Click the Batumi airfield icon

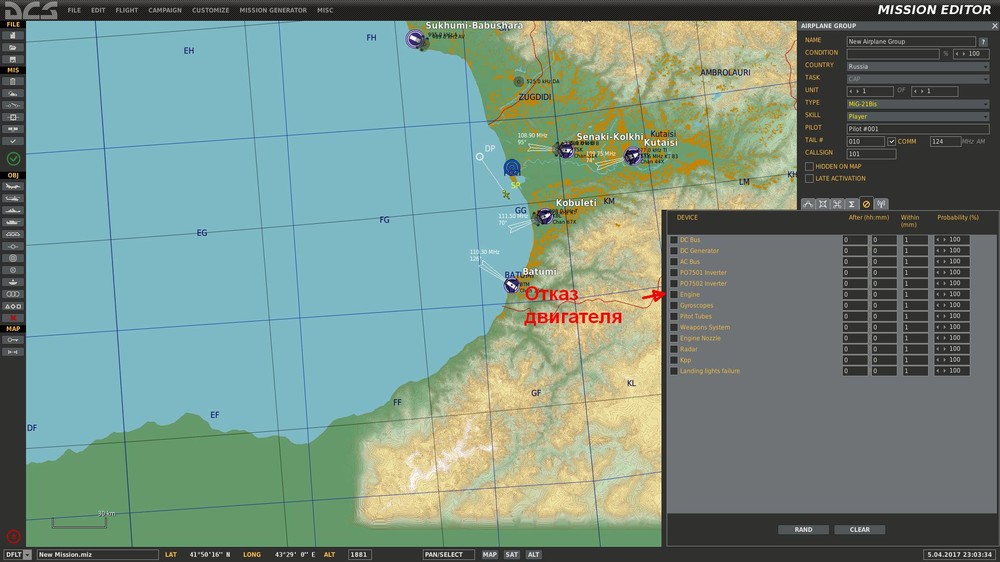point(511,285)
